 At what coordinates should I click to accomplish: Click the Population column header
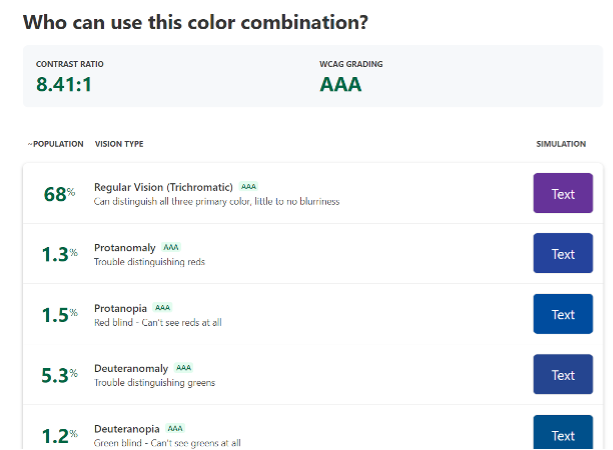click(55, 144)
